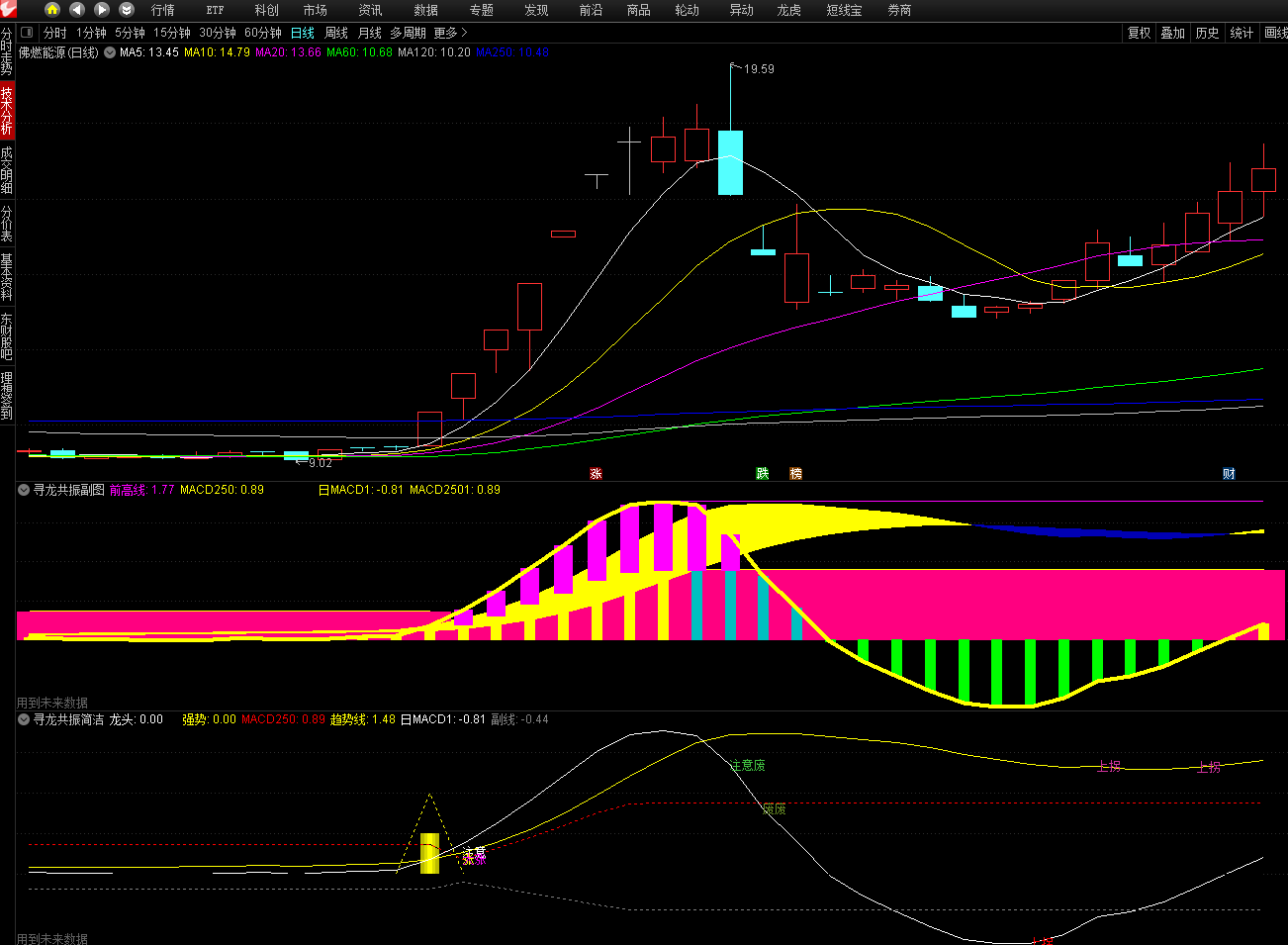Open the 理想签到 sidebar tab
The height and width of the screenshot is (945, 1288).
[x=7, y=396]
